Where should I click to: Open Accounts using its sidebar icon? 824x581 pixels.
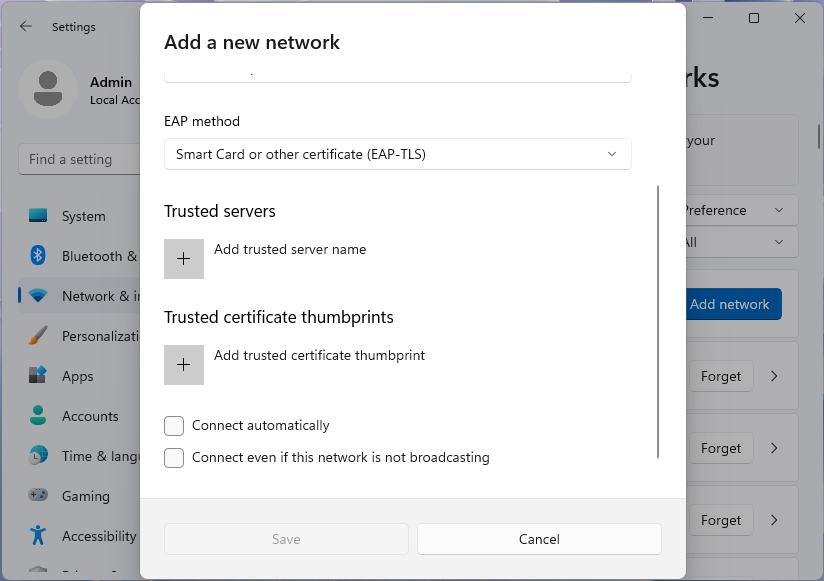click(39, 416)
